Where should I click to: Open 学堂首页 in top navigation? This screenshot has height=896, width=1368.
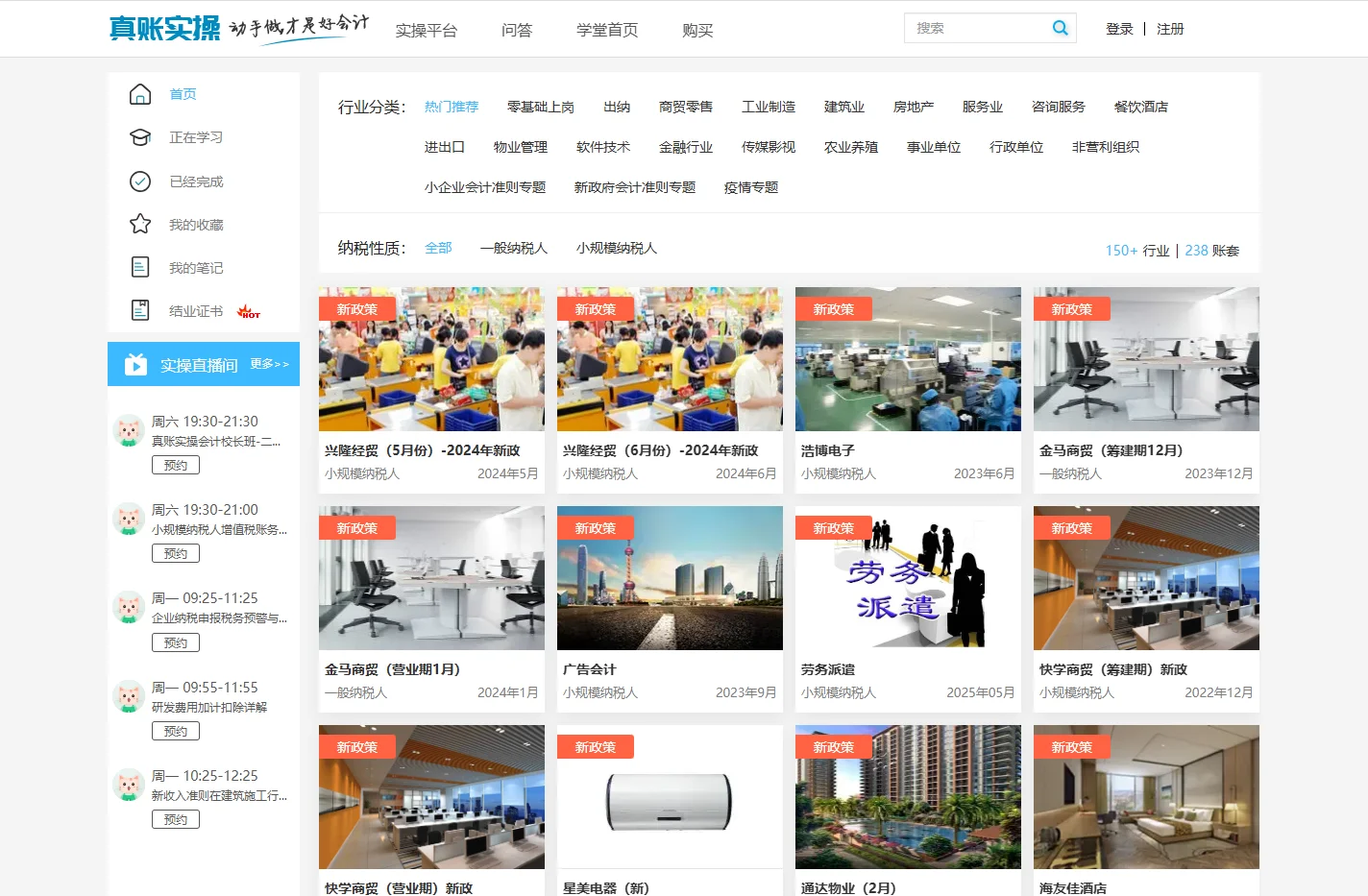607,30
